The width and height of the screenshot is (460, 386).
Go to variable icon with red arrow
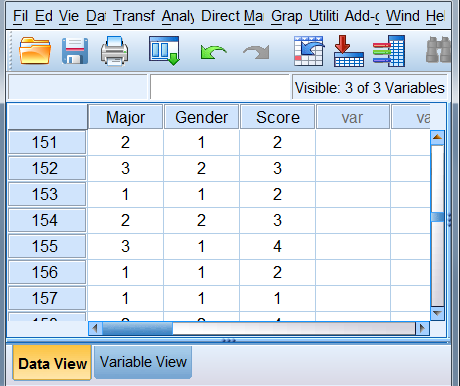(x=349, y=51)
